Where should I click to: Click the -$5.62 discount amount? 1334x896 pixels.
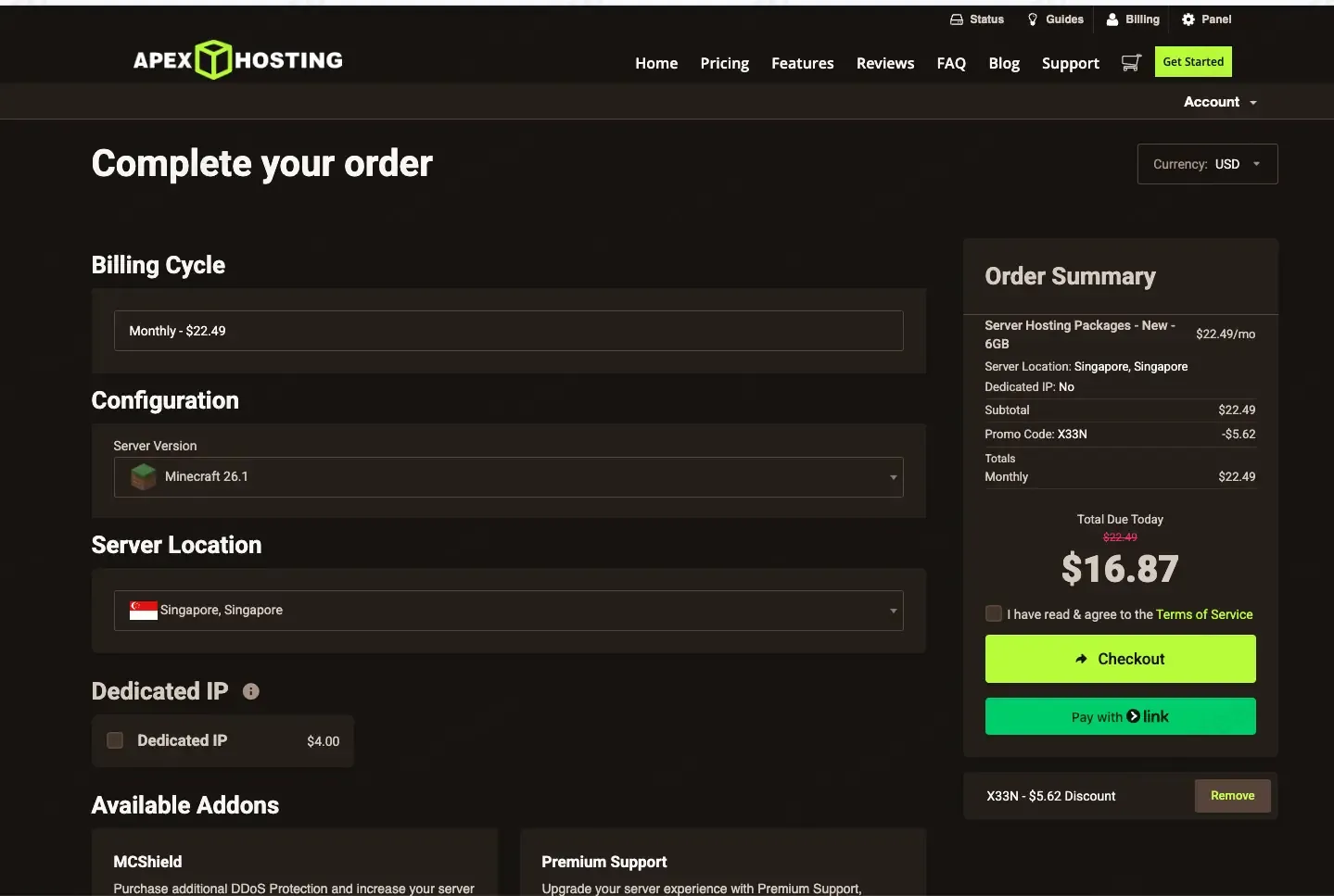click(1239, 434)
